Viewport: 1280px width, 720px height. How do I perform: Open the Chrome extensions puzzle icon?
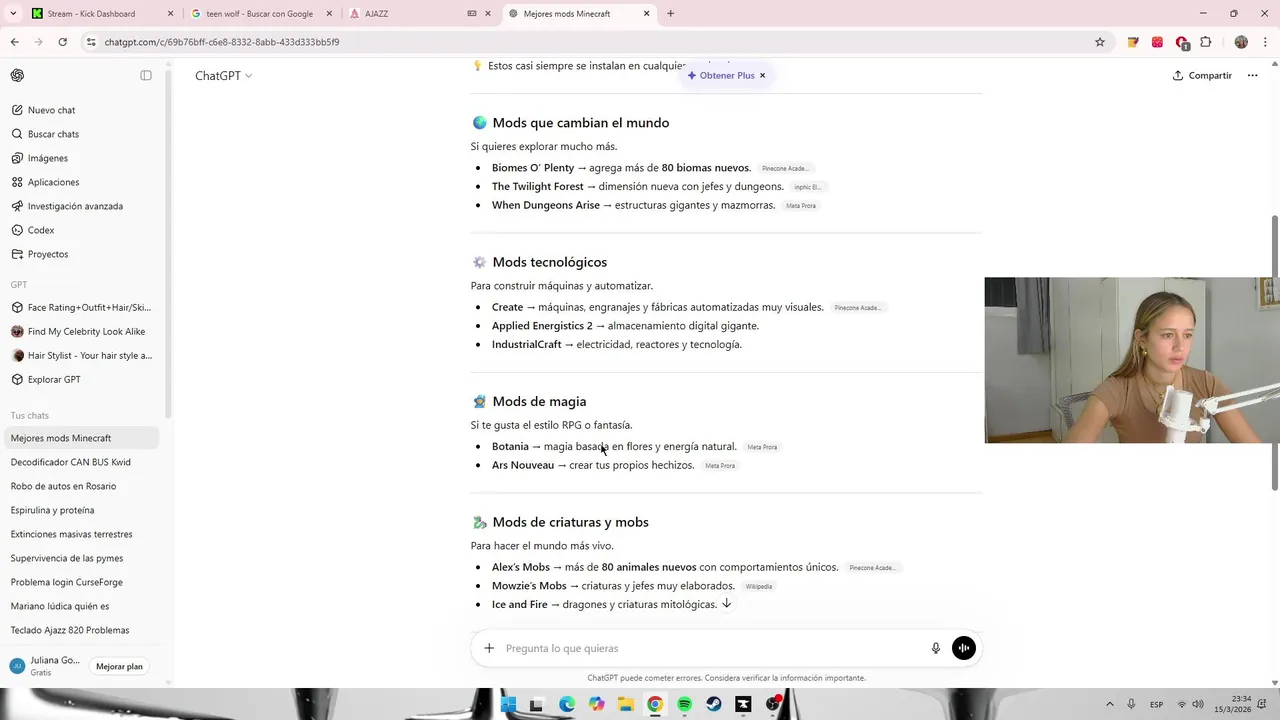(x=1206, y=42)
